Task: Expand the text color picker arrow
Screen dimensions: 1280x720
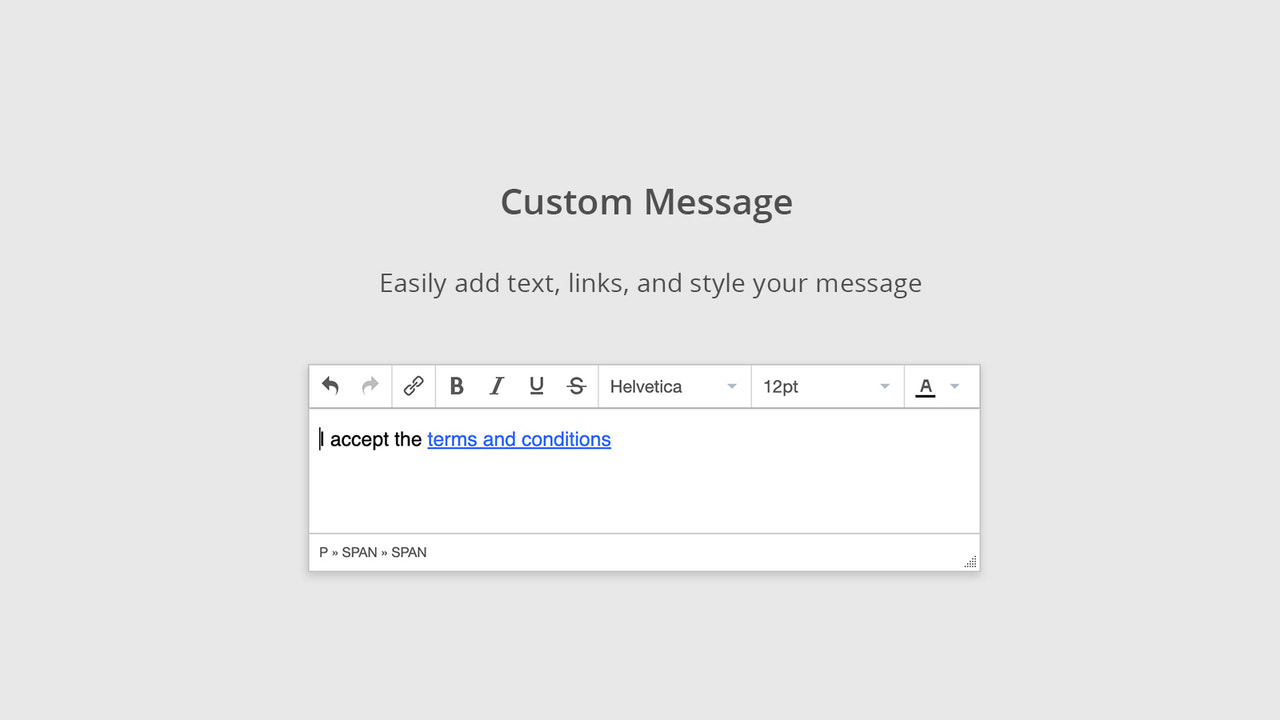Action: [x=954, y=386]
